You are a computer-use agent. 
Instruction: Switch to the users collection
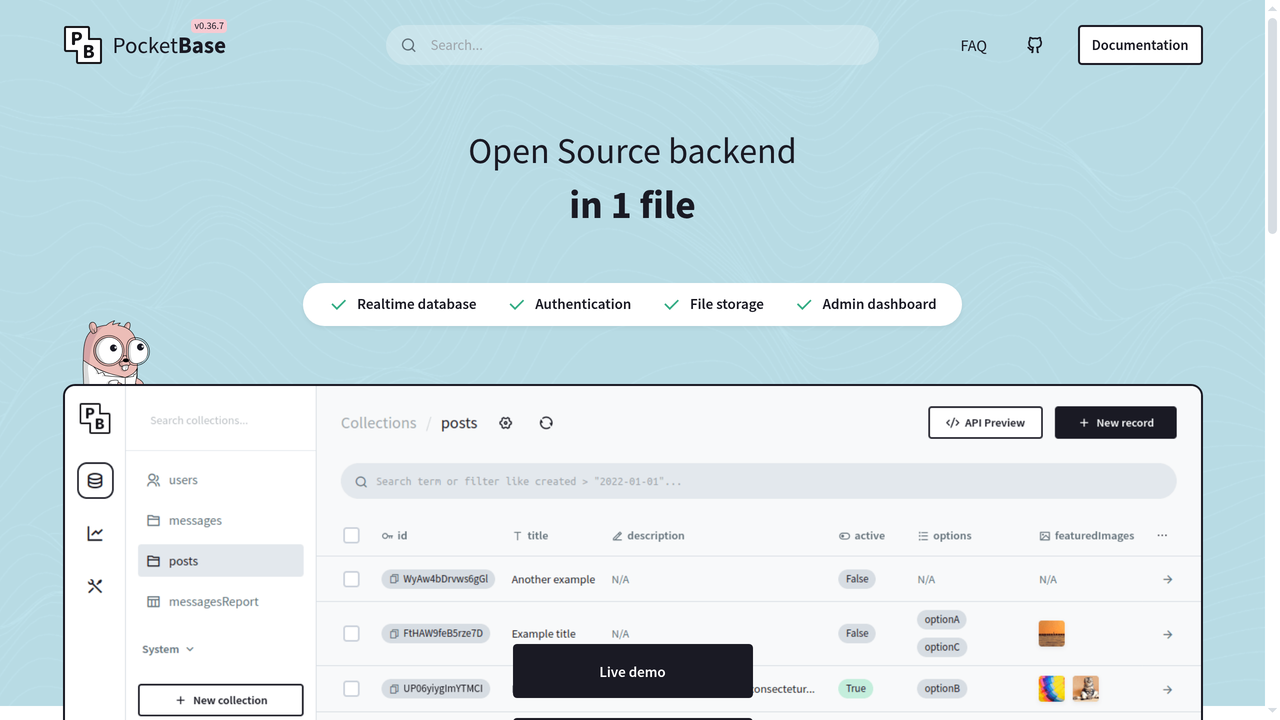(x=183, y=480)
